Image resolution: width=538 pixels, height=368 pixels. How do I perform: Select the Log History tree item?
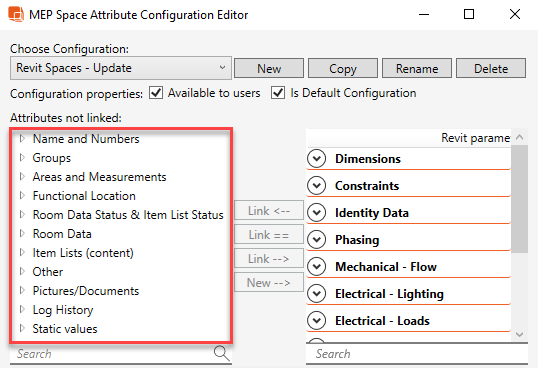[x=63, y=310]
